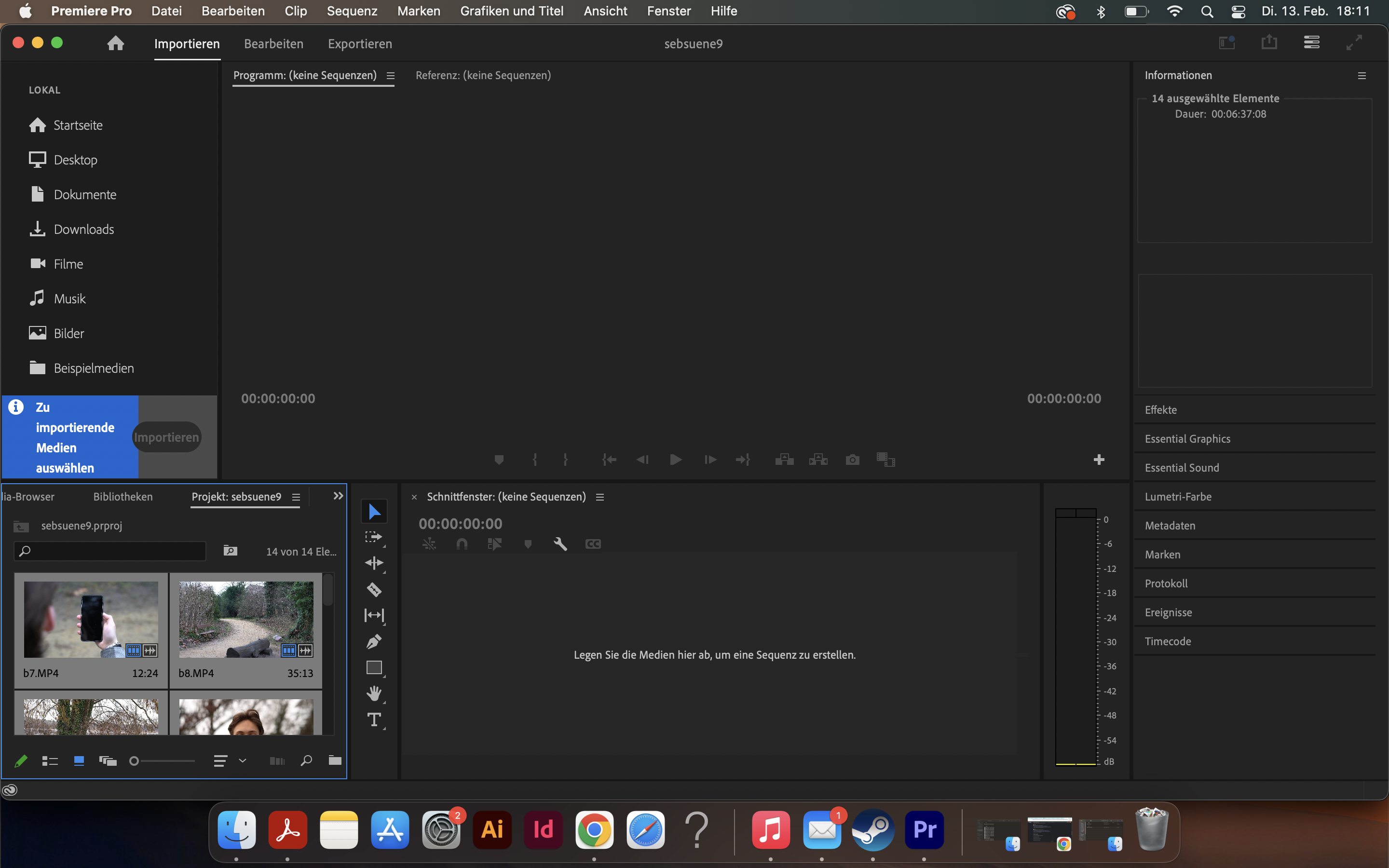This screenshot has width=1389, height=868.
Task: Select the Pen tool
Action: [x=374, y=641]
